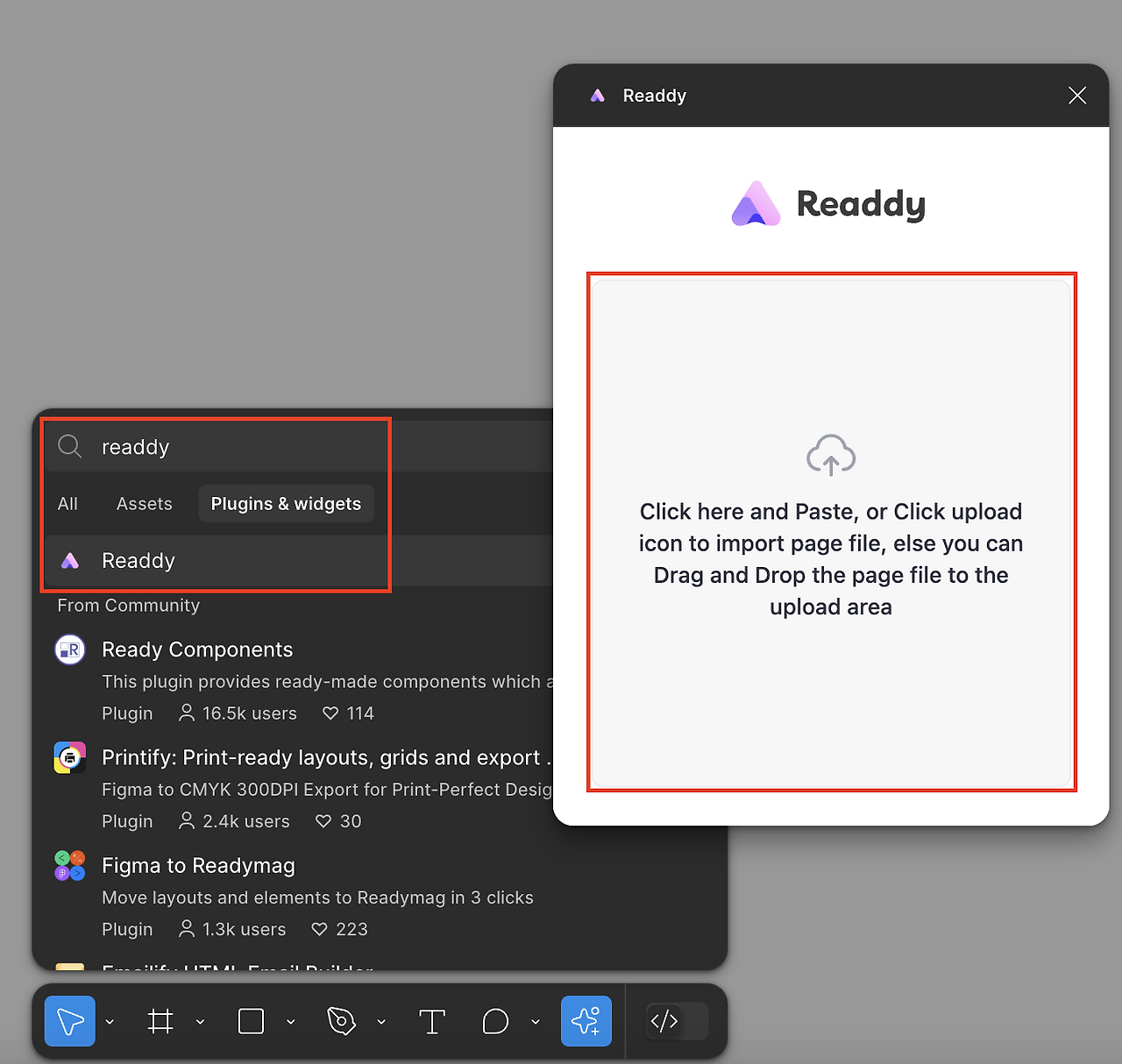Viewport: 1122px width, 1064px height.
Task: Click the "From Community" section label
Action: coord(129,606)
